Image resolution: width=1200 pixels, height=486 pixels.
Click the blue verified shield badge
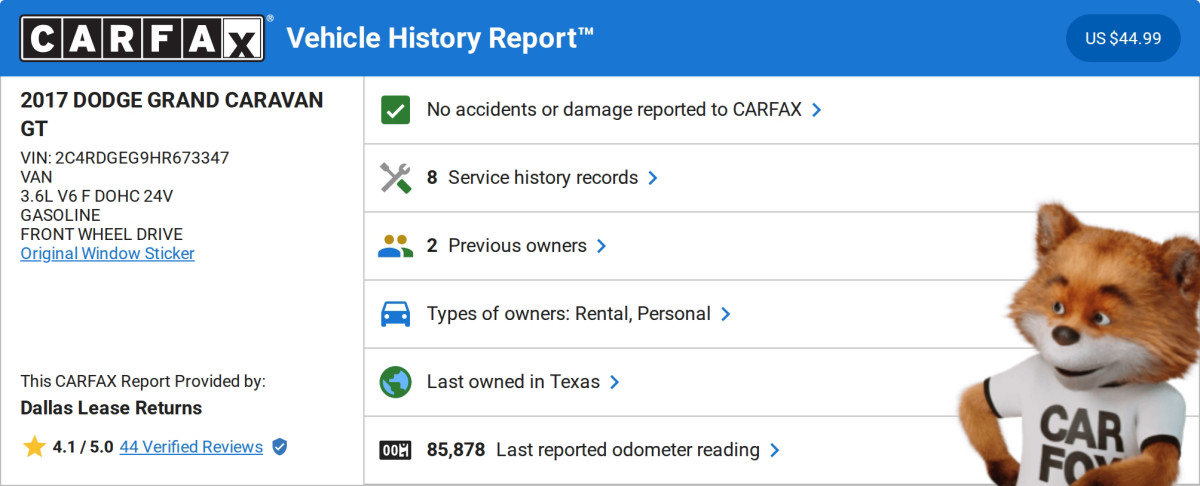(280, 447)
